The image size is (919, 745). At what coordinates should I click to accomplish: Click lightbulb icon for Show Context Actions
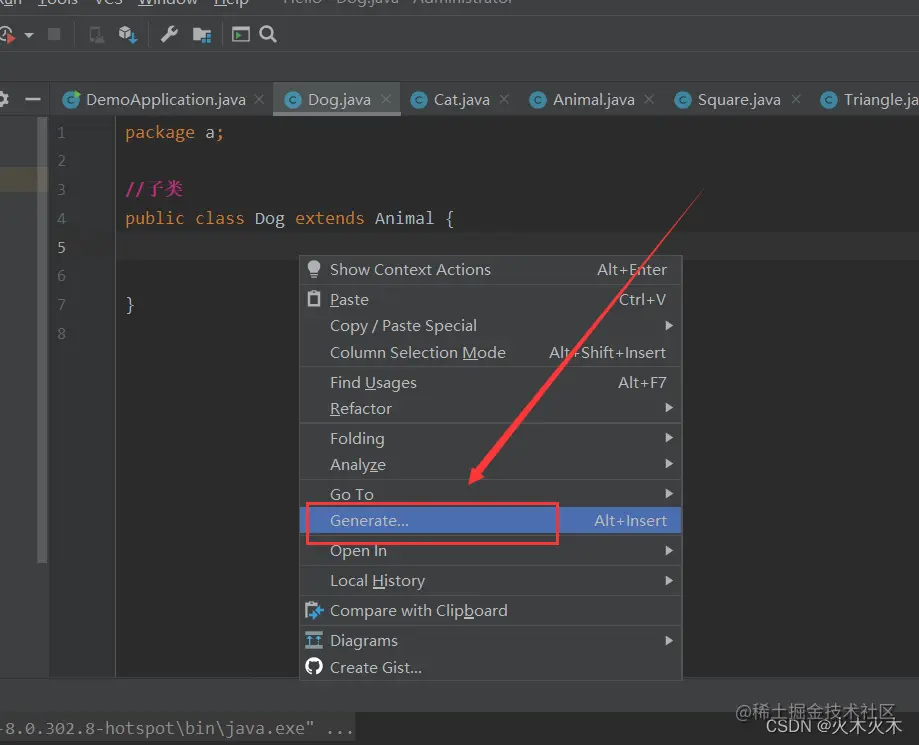pos(314,269)
